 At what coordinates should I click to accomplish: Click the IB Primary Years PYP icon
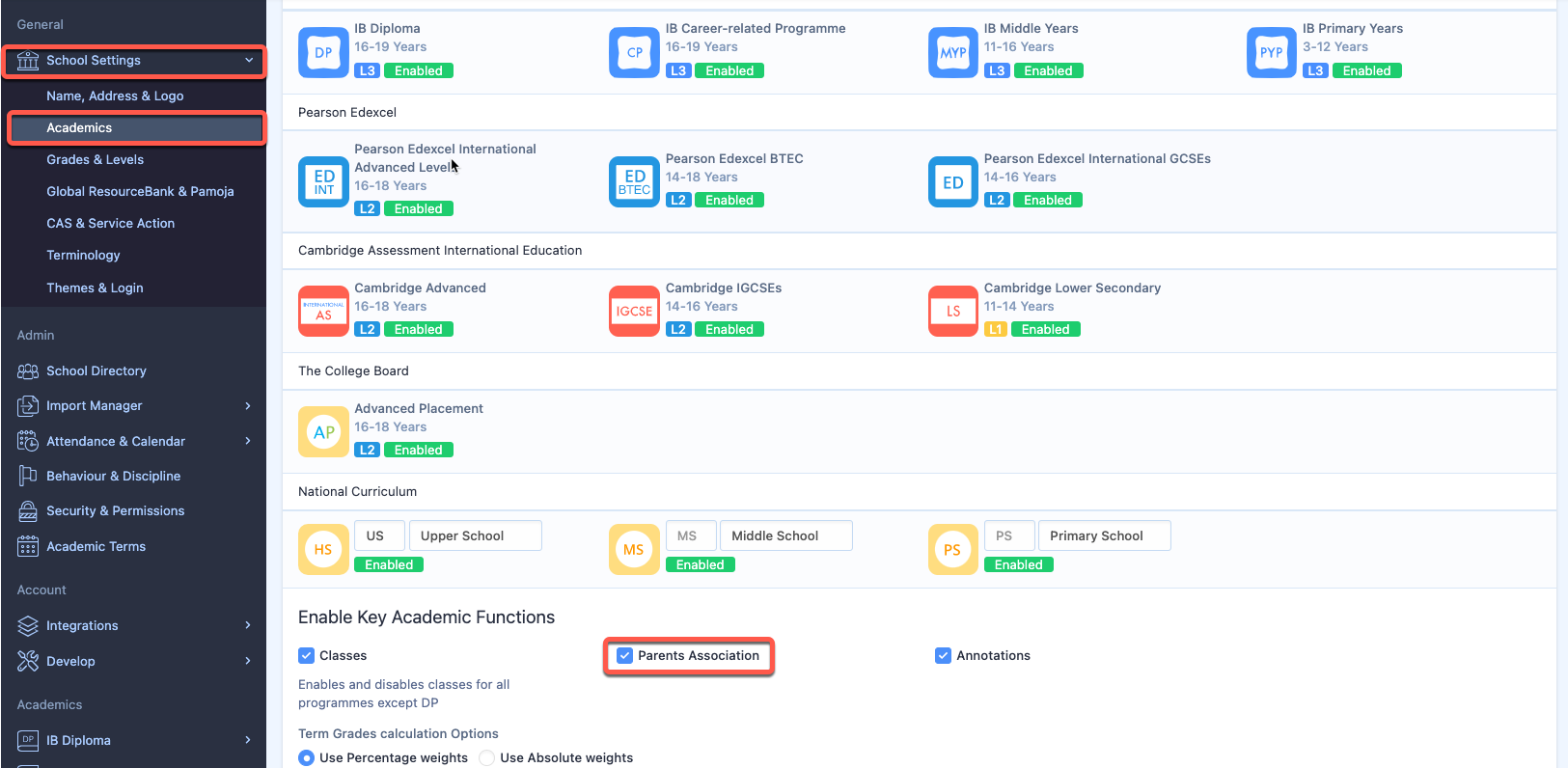pyautogui.click(x=1272, y=53)
